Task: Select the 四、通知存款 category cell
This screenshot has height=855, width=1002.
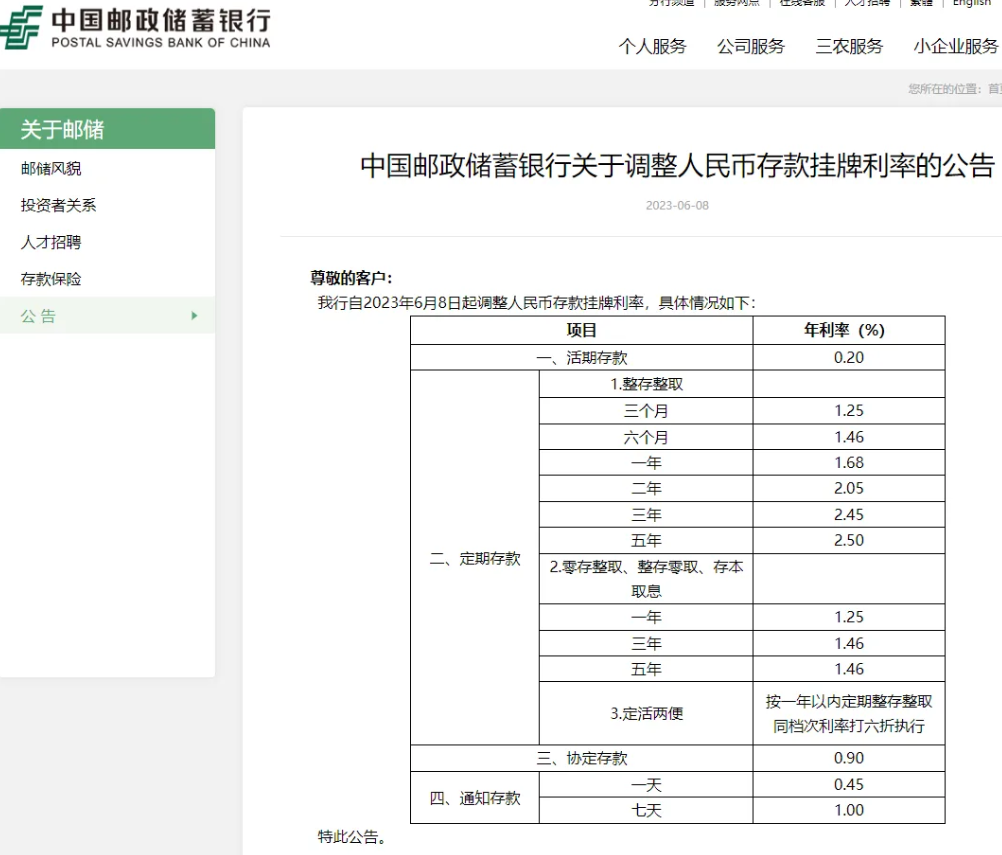Action: 475,797
